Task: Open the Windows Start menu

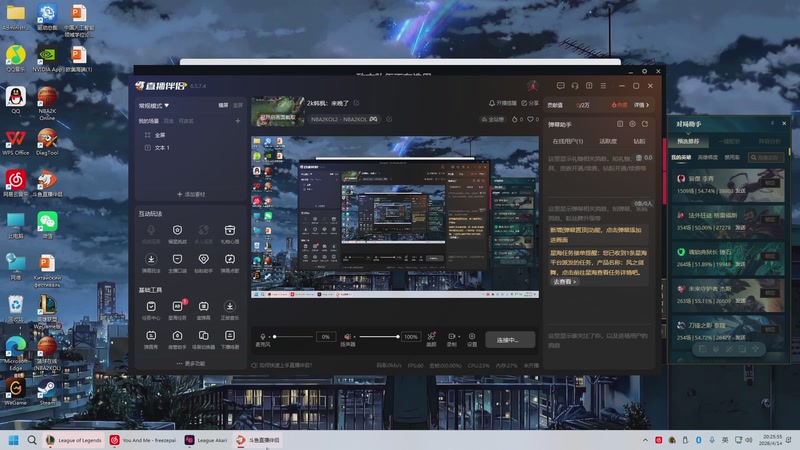Action: point(14,440)
